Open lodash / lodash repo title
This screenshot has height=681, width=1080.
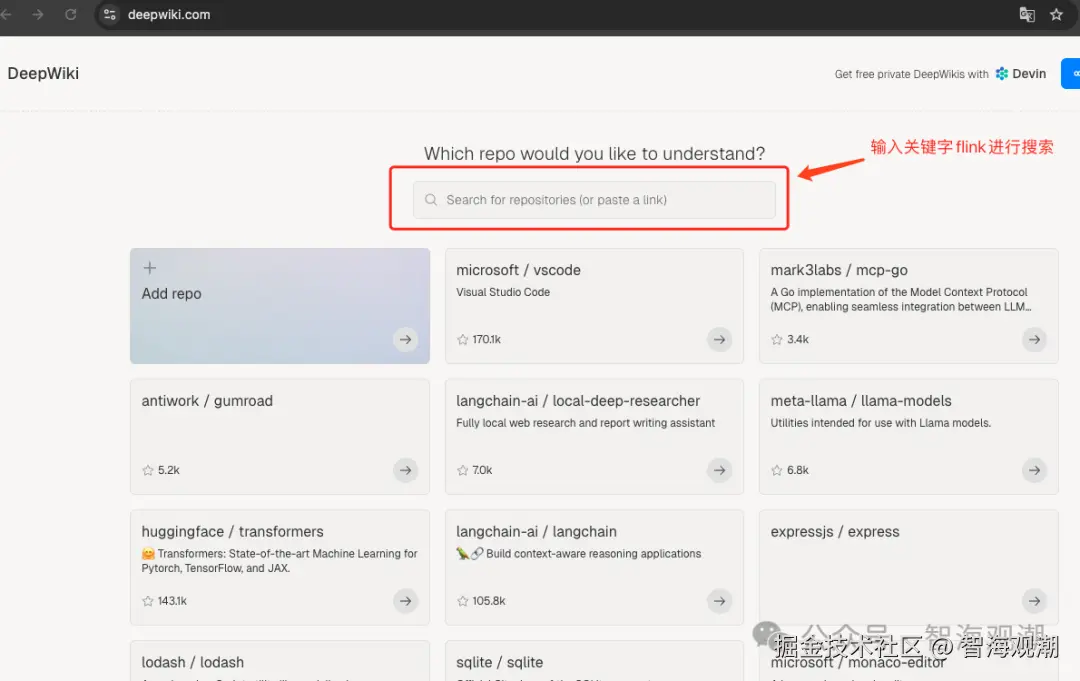[x=193, y=662]
